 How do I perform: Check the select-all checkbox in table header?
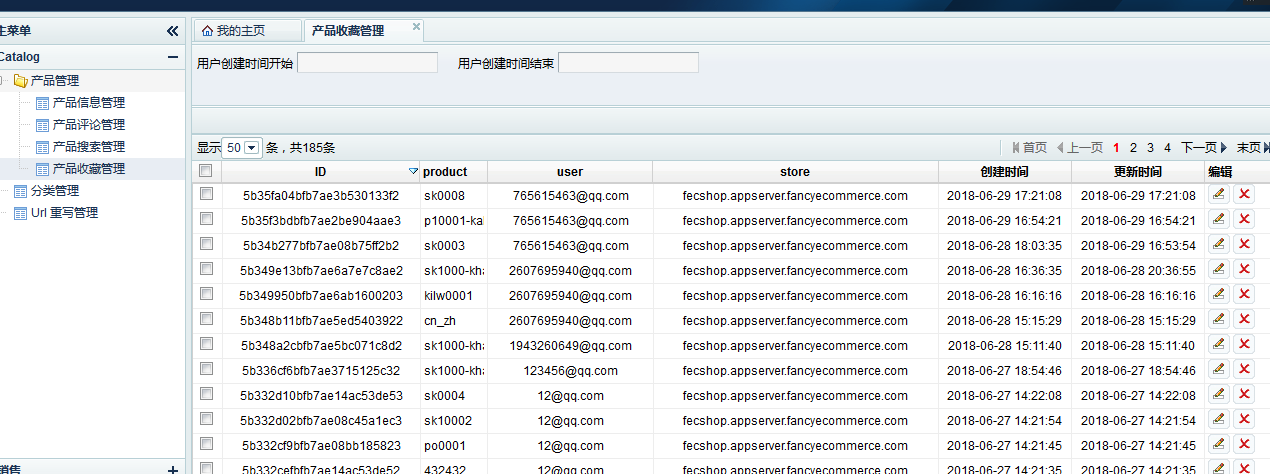pyautogui.click(x=206, y=171)
